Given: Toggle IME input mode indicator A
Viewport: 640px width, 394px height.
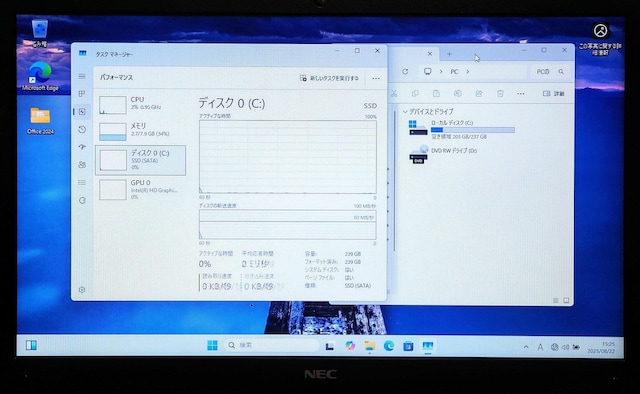Looking at the screenshot, I should pos(540,347).
